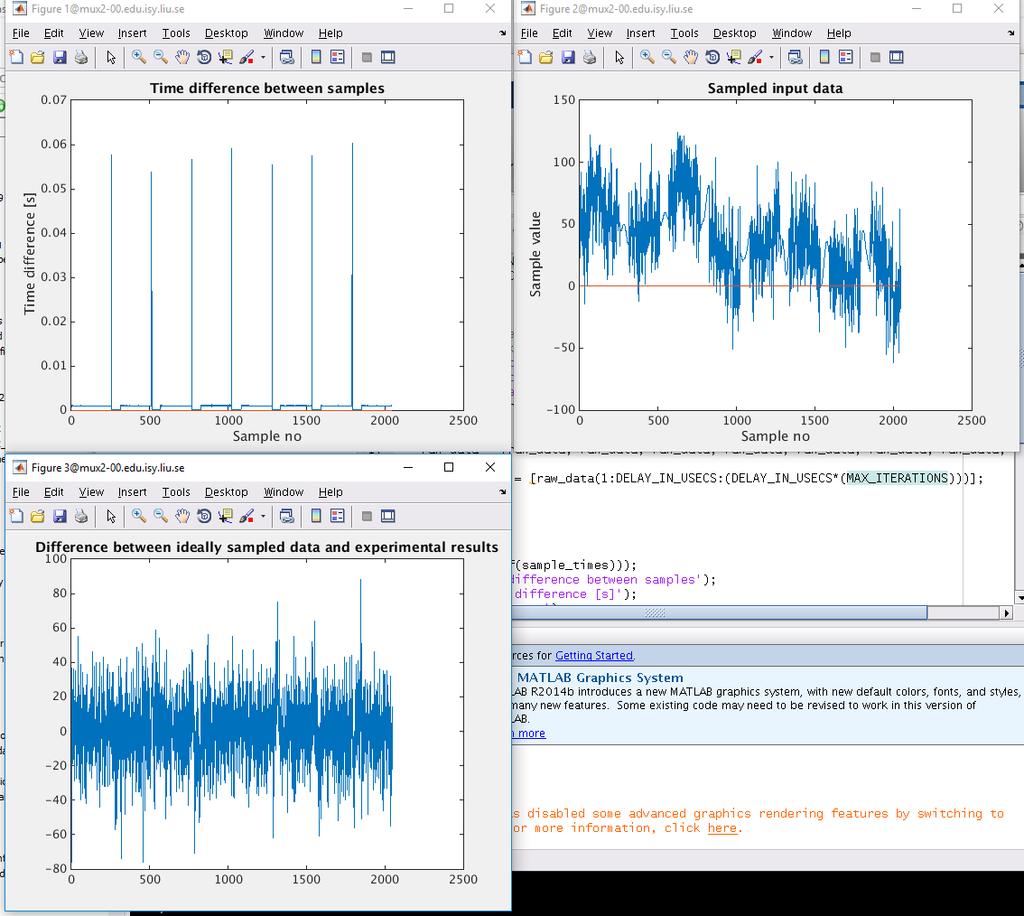Click Save icon in Figure 1 toolbar
The image size is (1024, 916).
pos(59,57)
